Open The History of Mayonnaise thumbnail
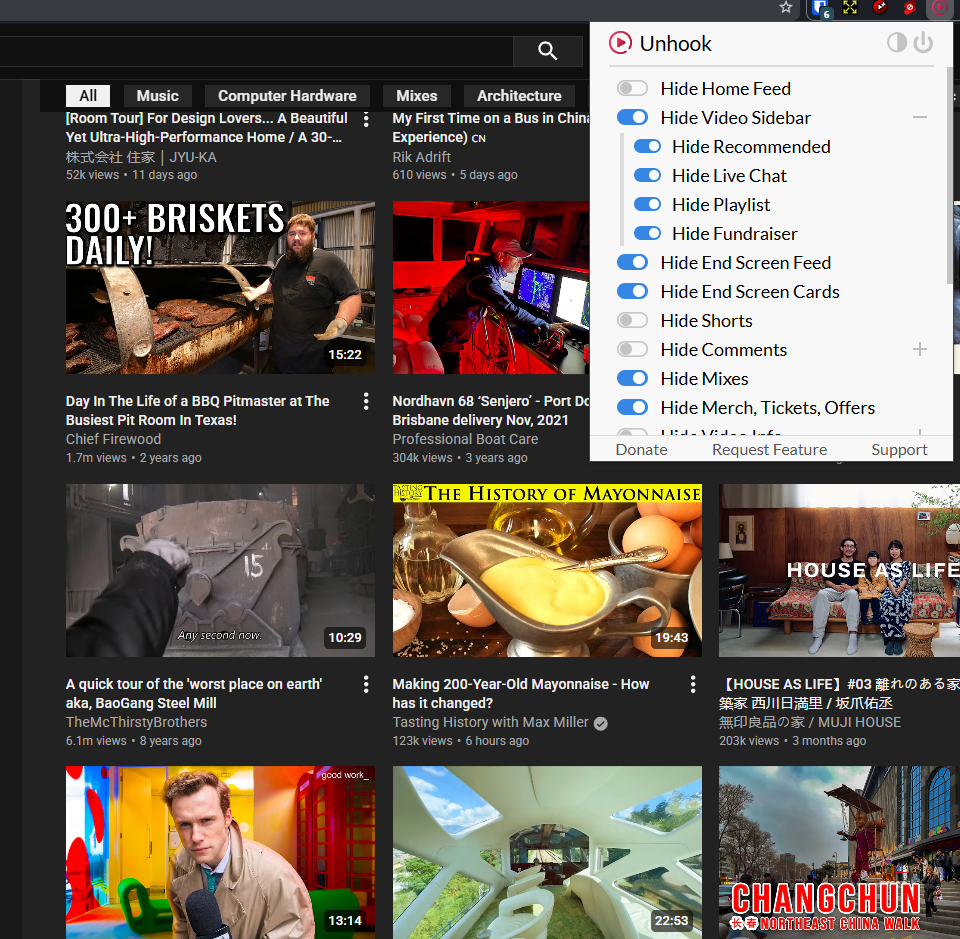Viewport: 960px width, 939px height. coord(547,570)
